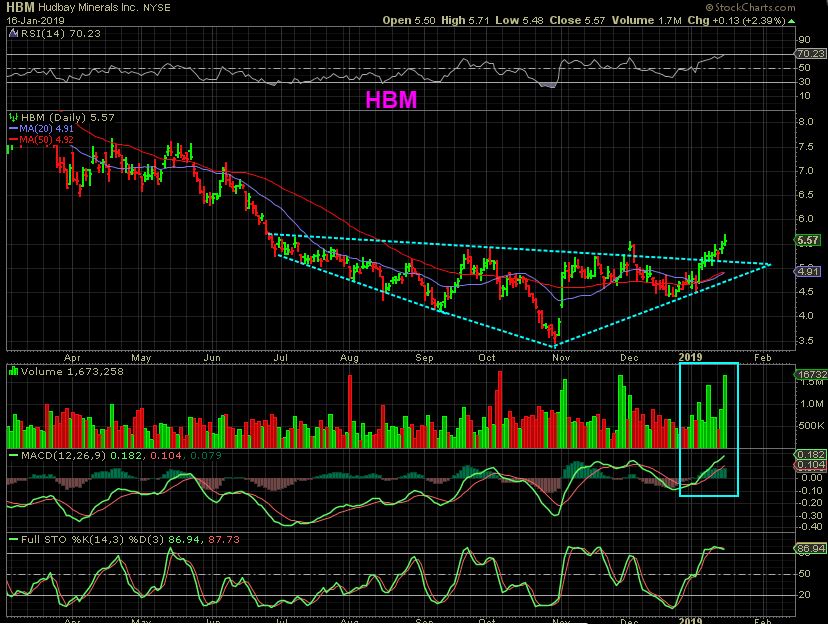Select the blue MA(20) legend line swatch
This screenshot has width=828, height=624.
[x=13, y=129]
